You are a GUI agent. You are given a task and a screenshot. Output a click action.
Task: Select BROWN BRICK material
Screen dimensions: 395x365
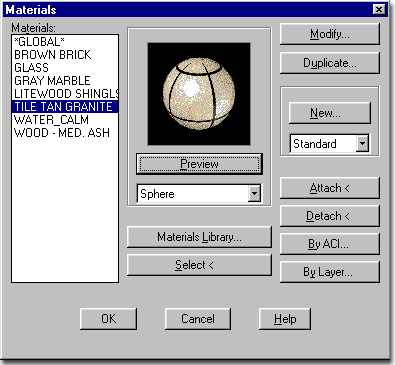65,55
